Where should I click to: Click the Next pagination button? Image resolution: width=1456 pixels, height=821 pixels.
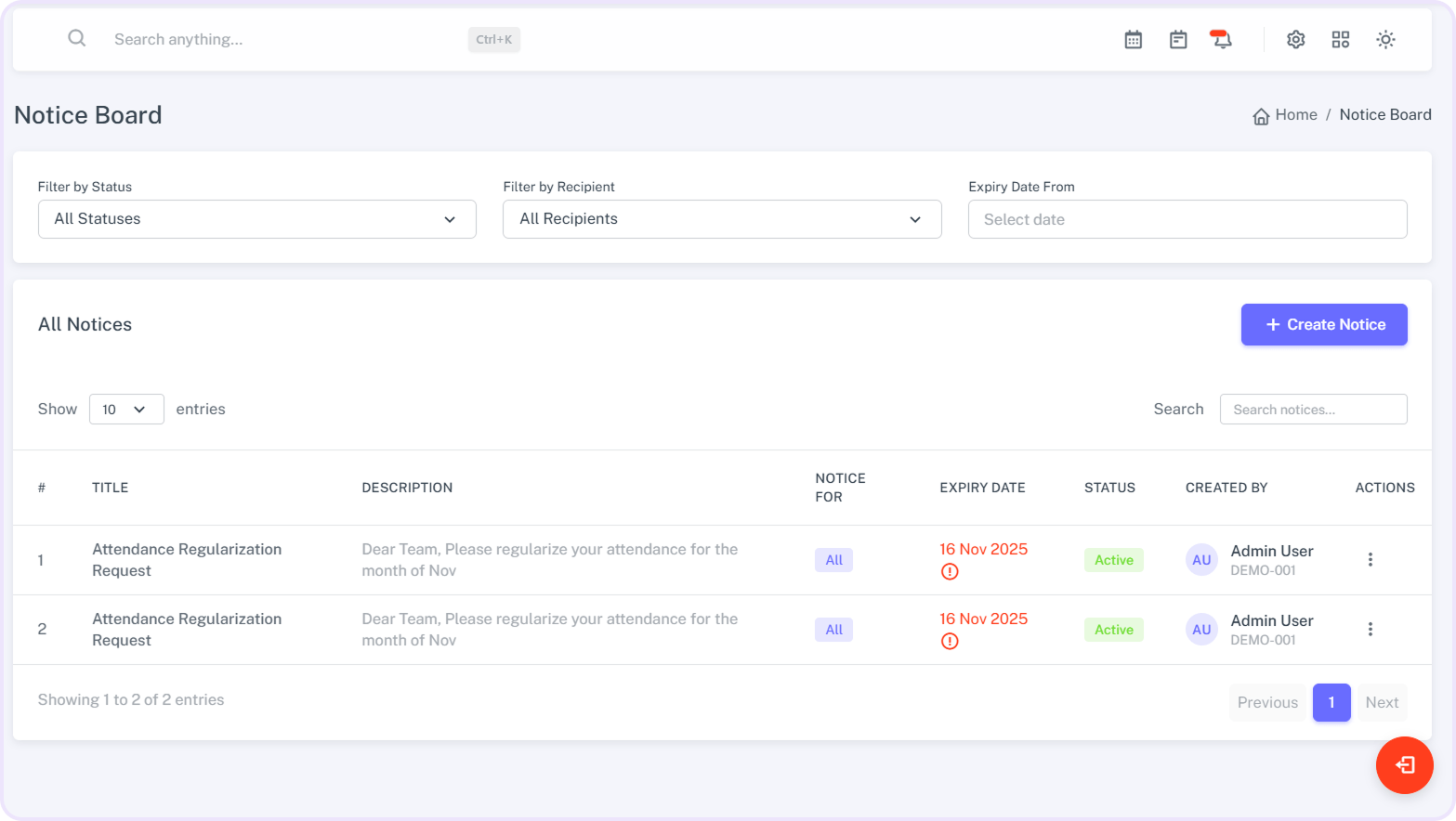(1381, 702)
